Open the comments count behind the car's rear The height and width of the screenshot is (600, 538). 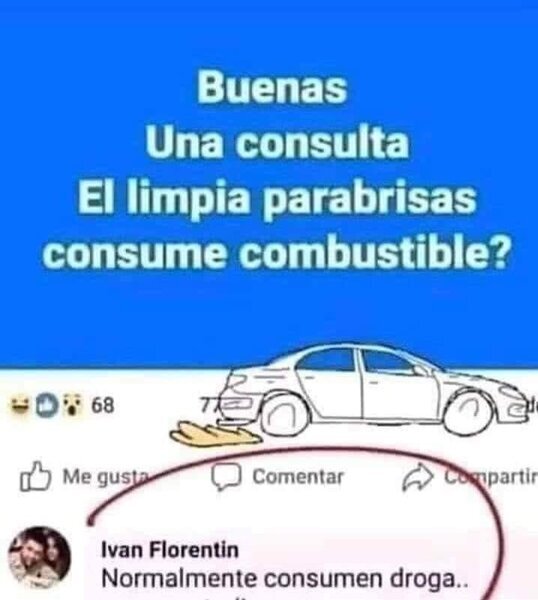pos(209,405)
